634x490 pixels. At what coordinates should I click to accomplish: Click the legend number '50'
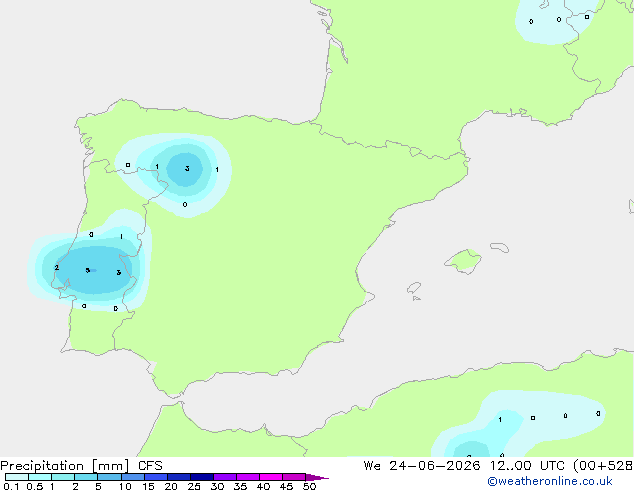click(309, 486)
